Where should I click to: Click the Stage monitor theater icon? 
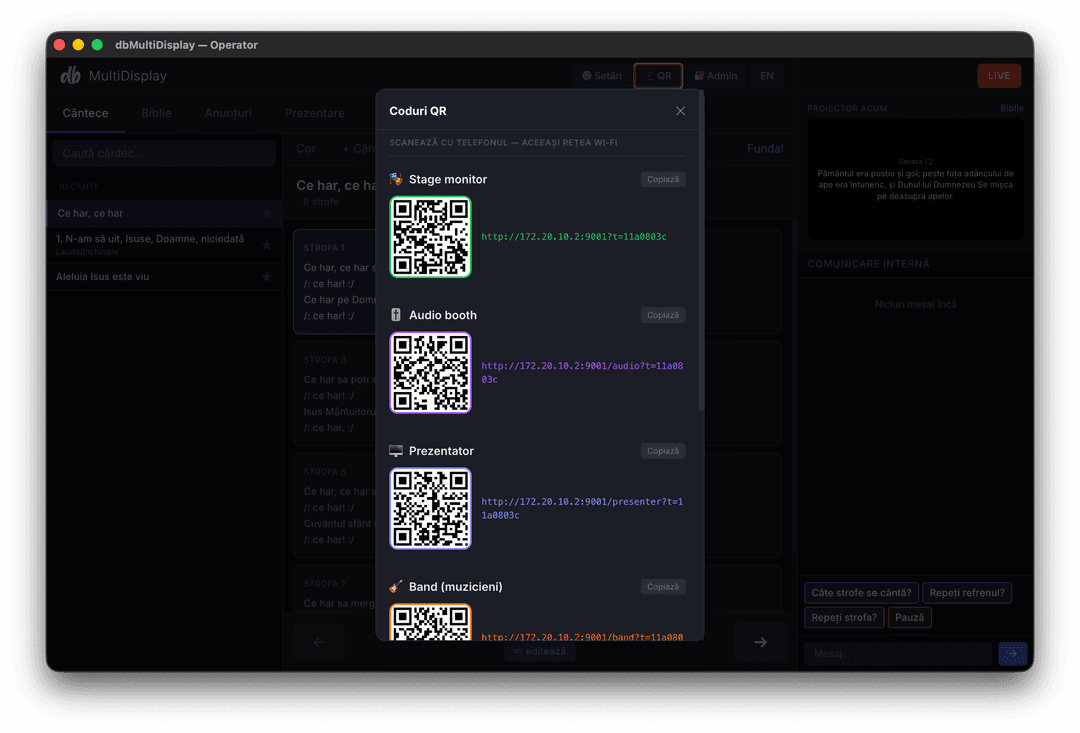click(x=396, y=179)
